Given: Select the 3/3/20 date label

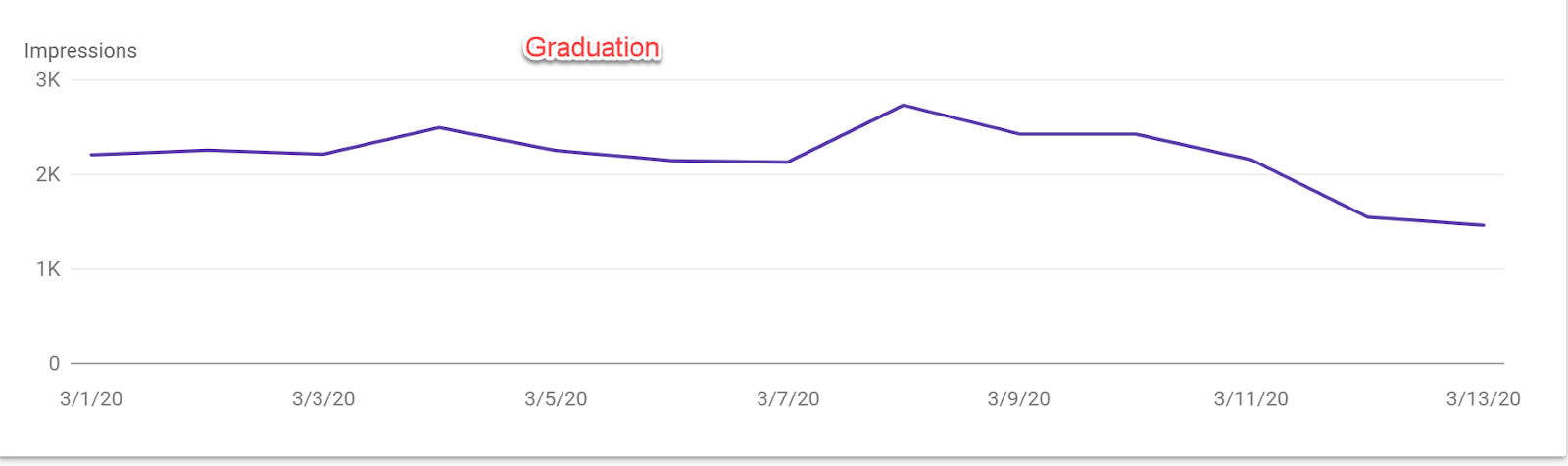Looking at the screenshot, I should [323, 398].
